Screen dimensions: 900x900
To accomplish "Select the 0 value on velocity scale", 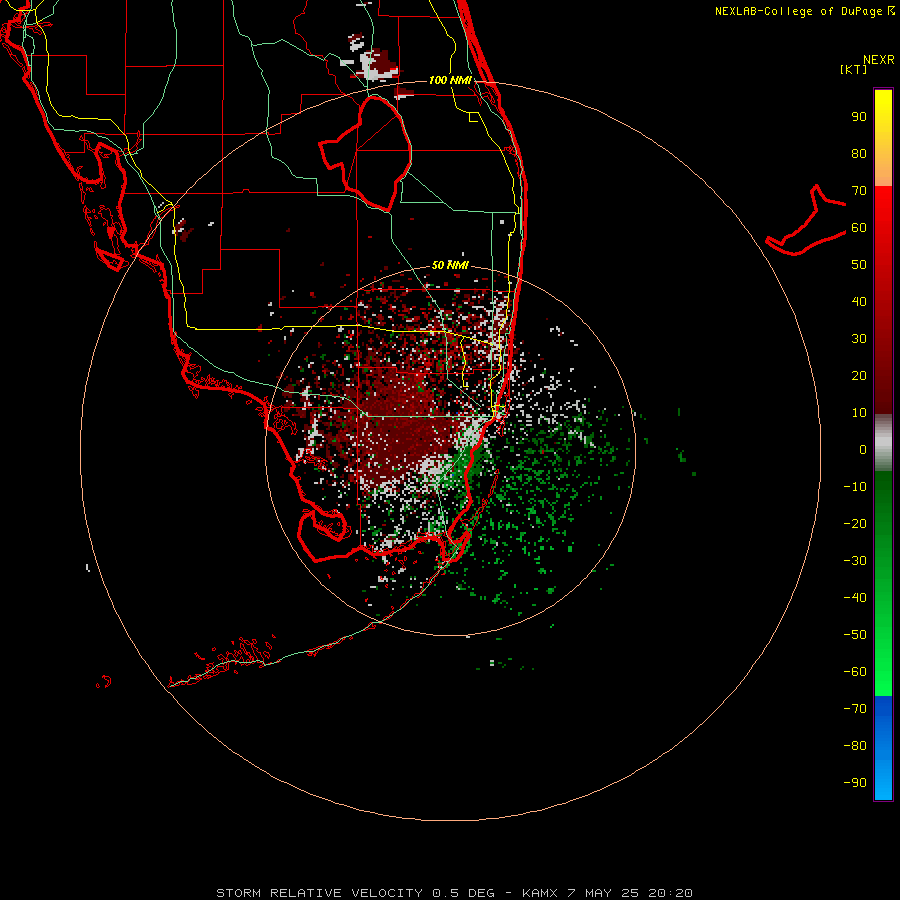I will coord(863,449).
